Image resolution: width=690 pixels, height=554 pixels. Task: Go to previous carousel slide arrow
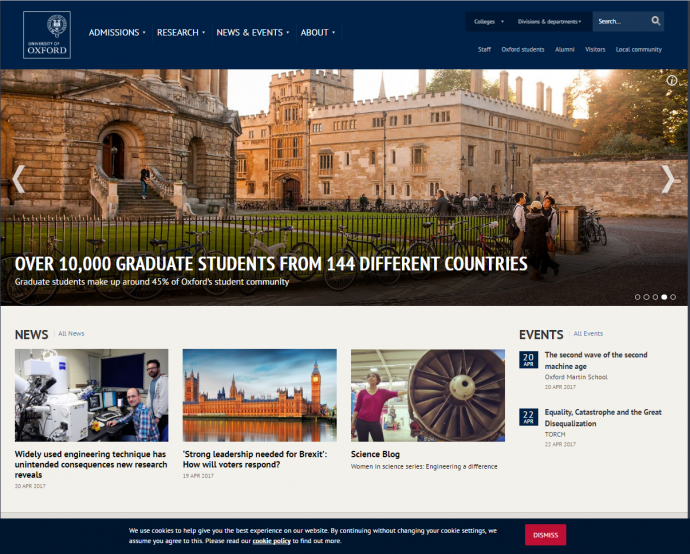tap(18, 179)
